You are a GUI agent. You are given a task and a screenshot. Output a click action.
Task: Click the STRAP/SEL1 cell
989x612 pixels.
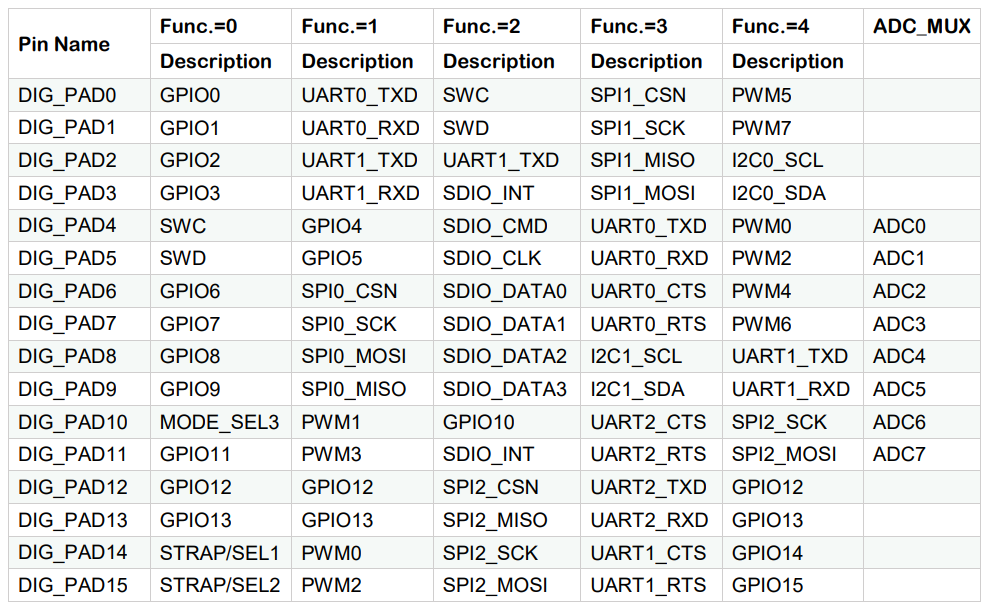point(221,553)
